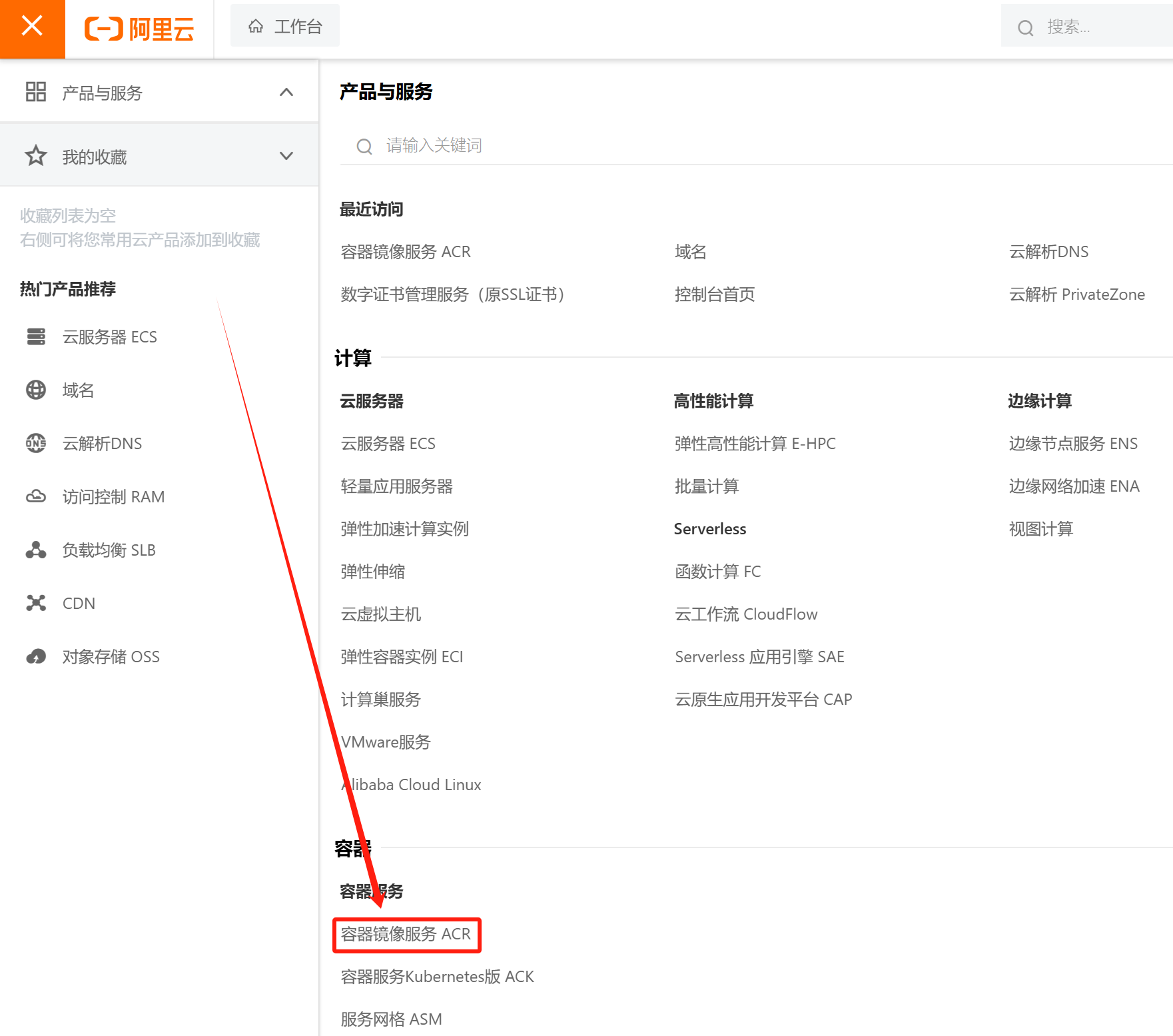Open 弹性伸缩 link

point(373,572)
